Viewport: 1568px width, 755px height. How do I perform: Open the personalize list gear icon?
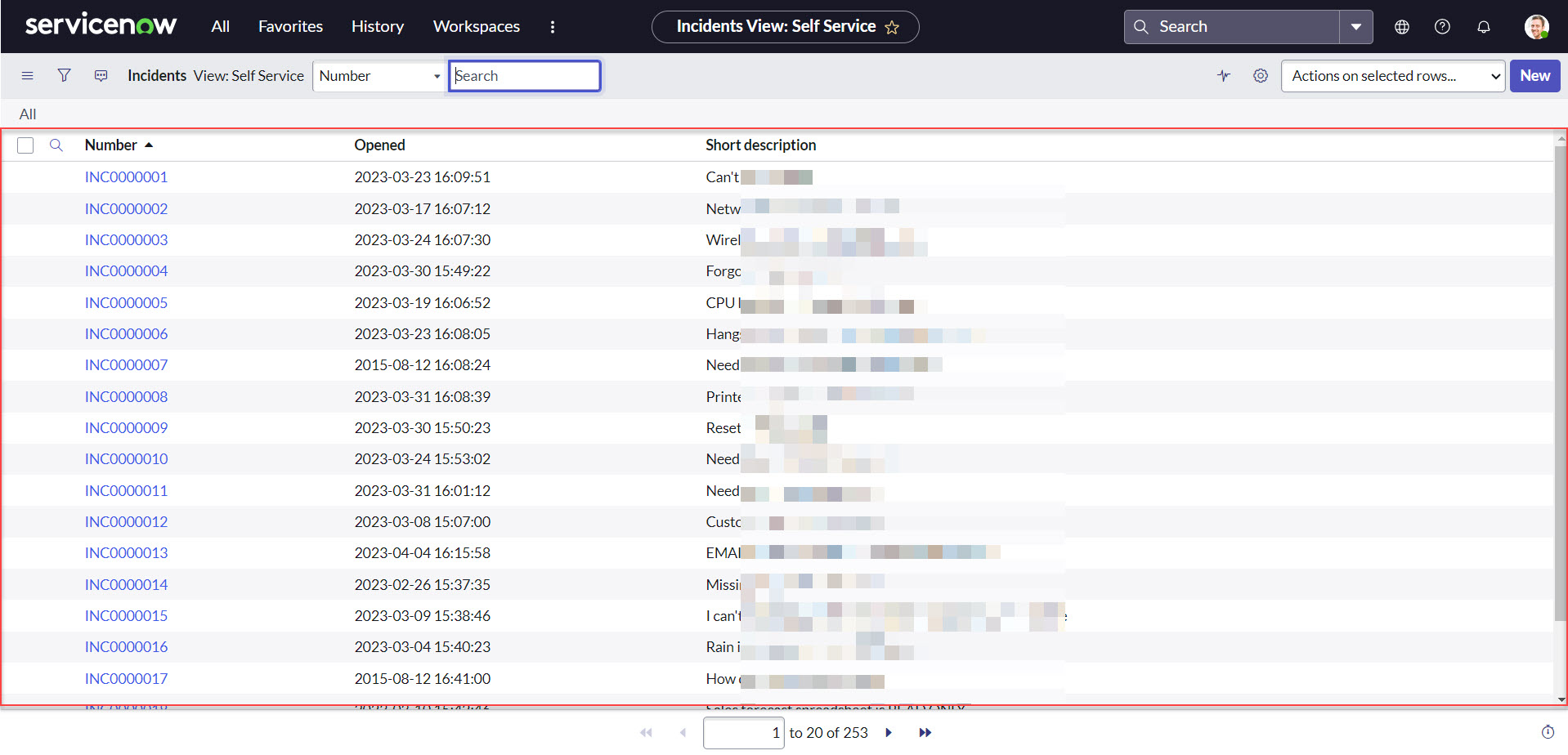[x=1260, y=75]
